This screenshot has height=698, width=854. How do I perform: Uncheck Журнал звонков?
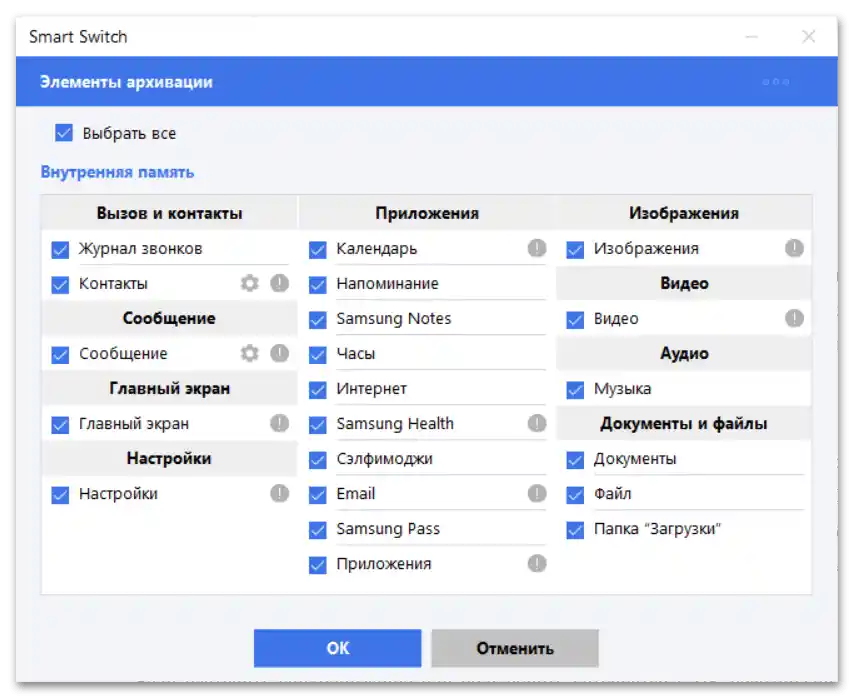click(60, 250)
